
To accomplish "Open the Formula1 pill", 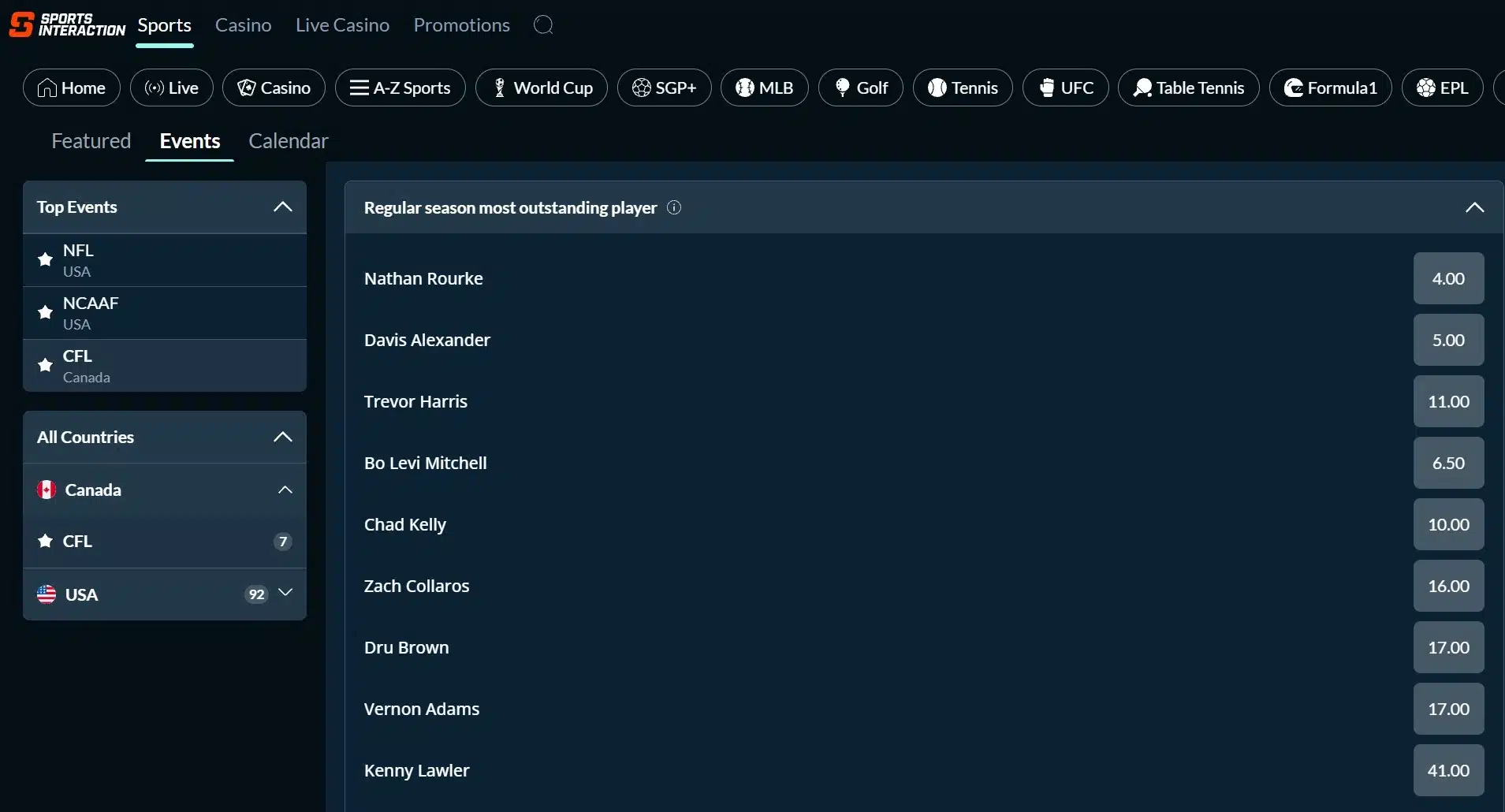I will pos(1331,88).
